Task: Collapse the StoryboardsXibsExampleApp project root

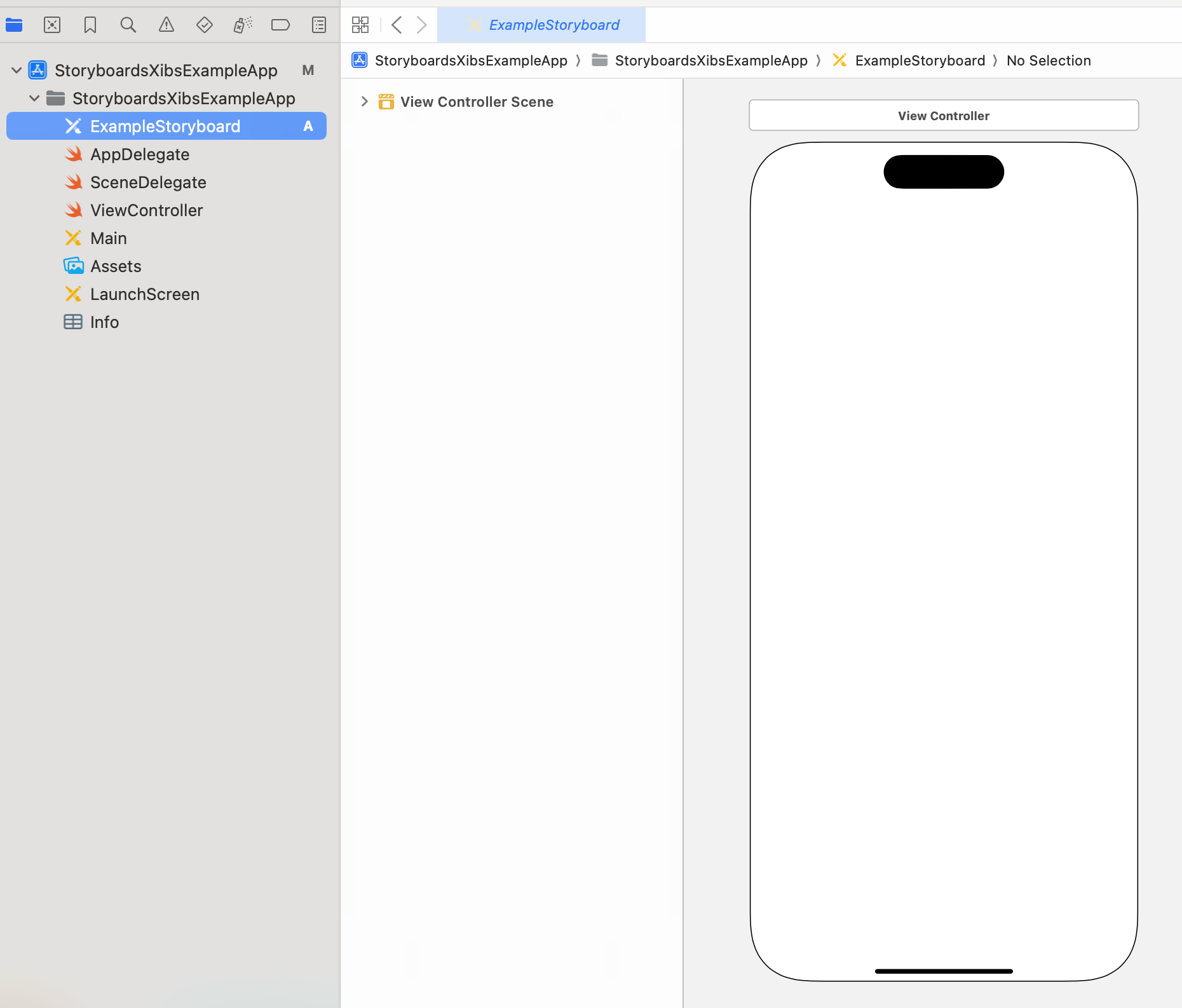Action: pos(17,70)
